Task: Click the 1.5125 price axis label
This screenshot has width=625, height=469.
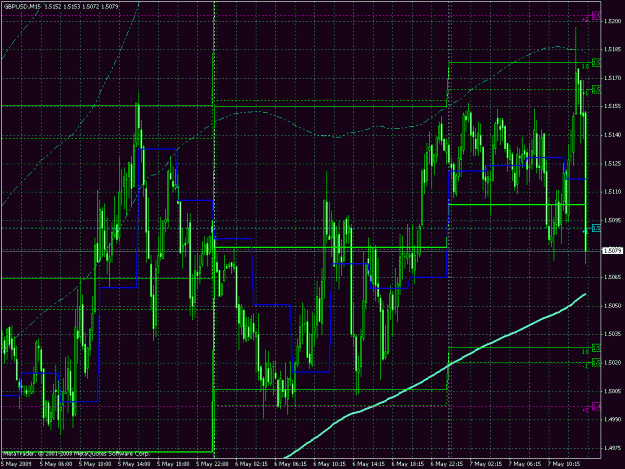Action: 613,164
